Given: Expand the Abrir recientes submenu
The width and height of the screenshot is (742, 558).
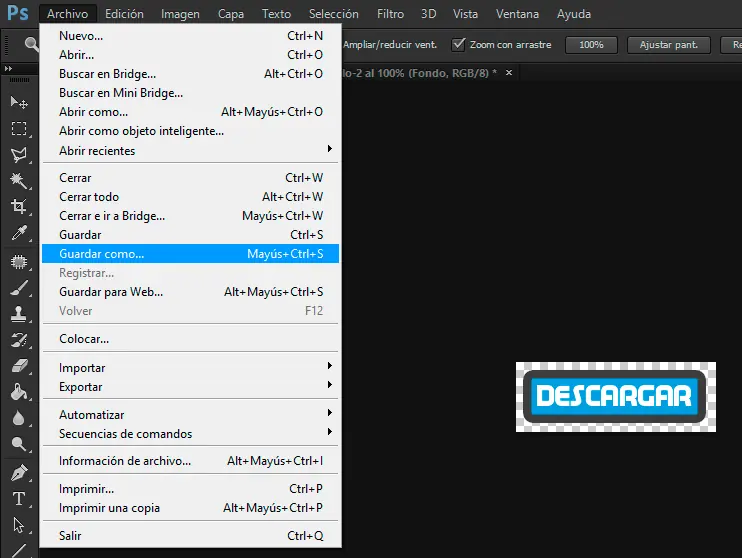Looking at the screenshot, I should click(x=191, y=151).
